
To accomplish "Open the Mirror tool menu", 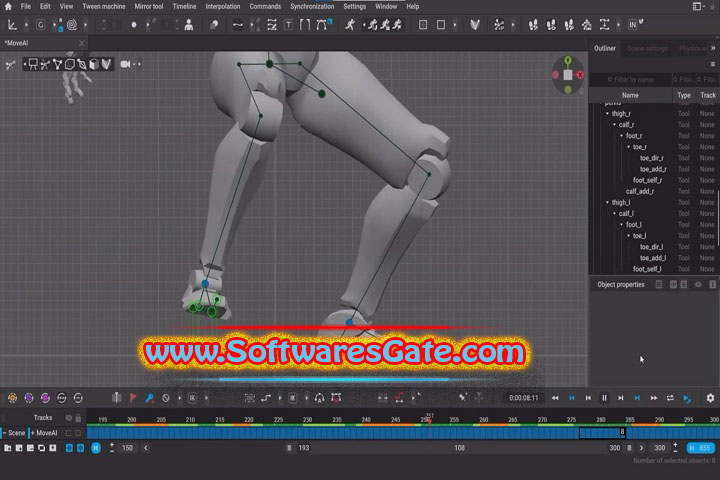I will (x=149, y=6).
